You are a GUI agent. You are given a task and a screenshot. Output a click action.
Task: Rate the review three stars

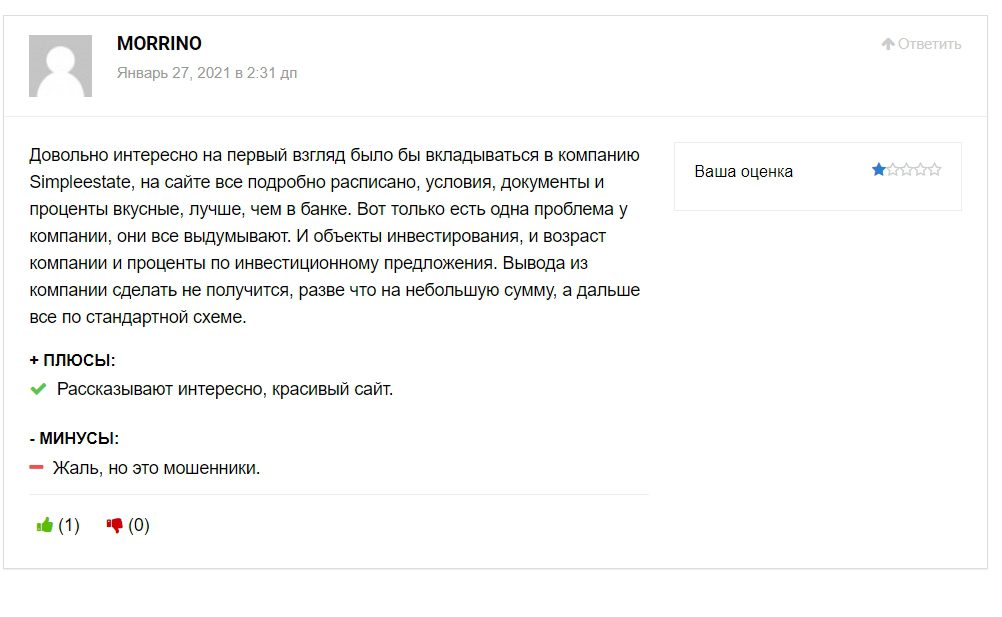coord(907,170)
